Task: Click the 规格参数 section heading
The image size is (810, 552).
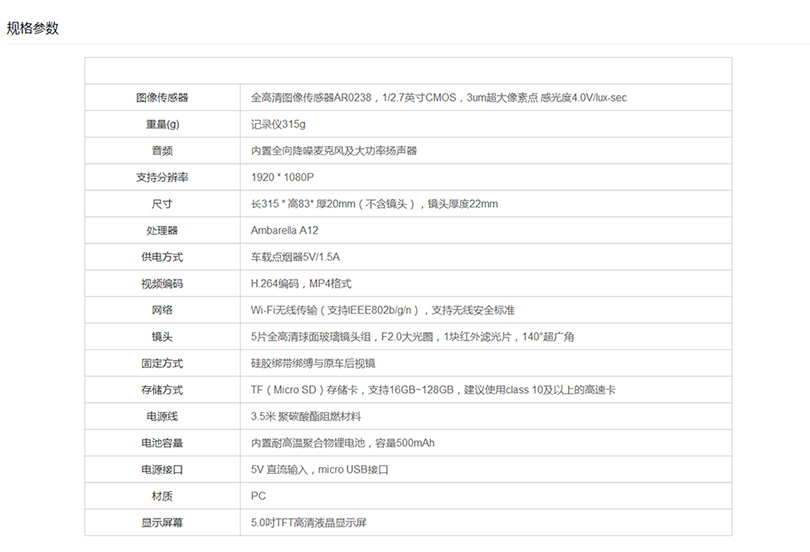Action: [x=33, y=28]
